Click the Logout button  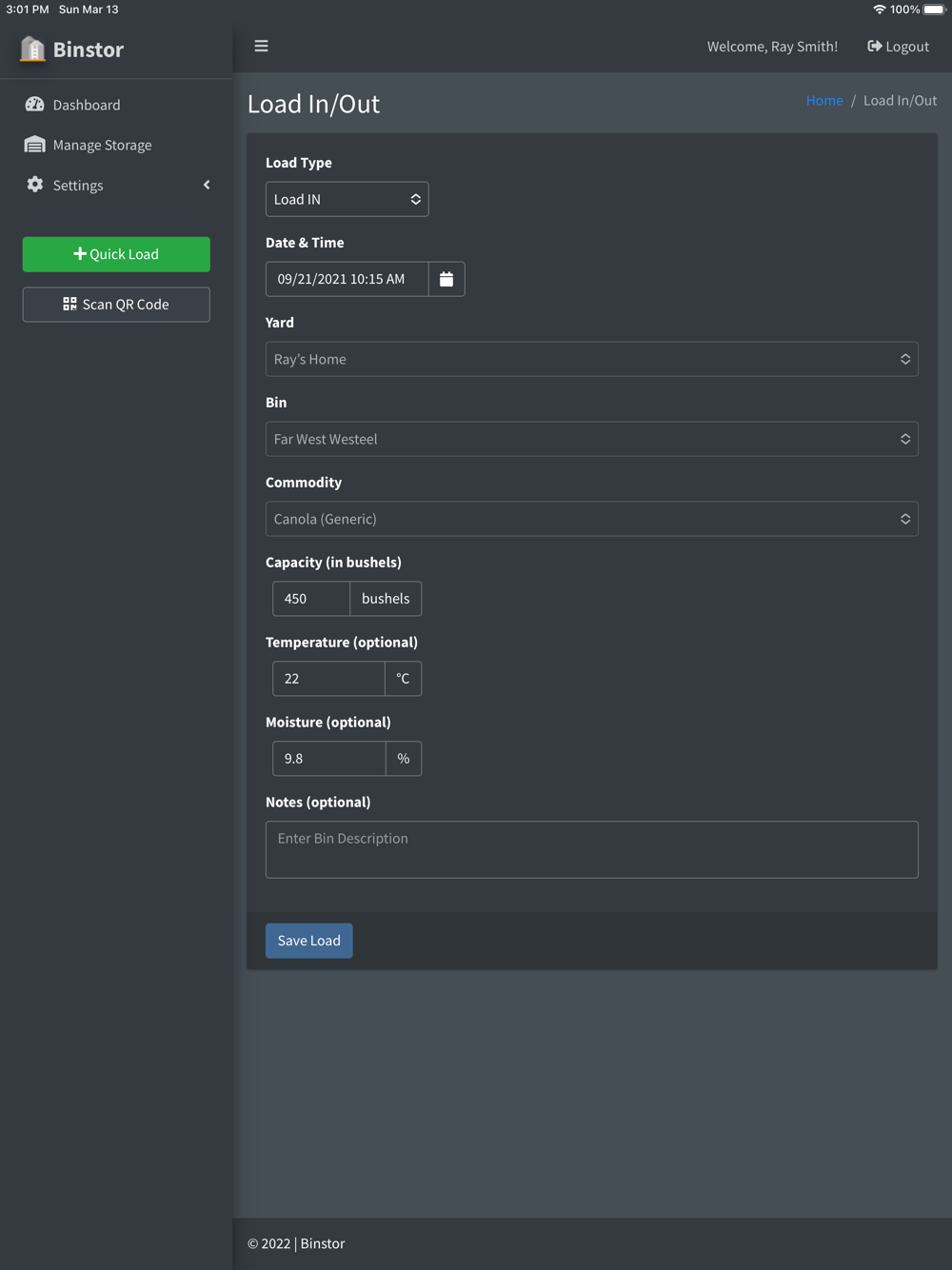[x=898, y=46]
